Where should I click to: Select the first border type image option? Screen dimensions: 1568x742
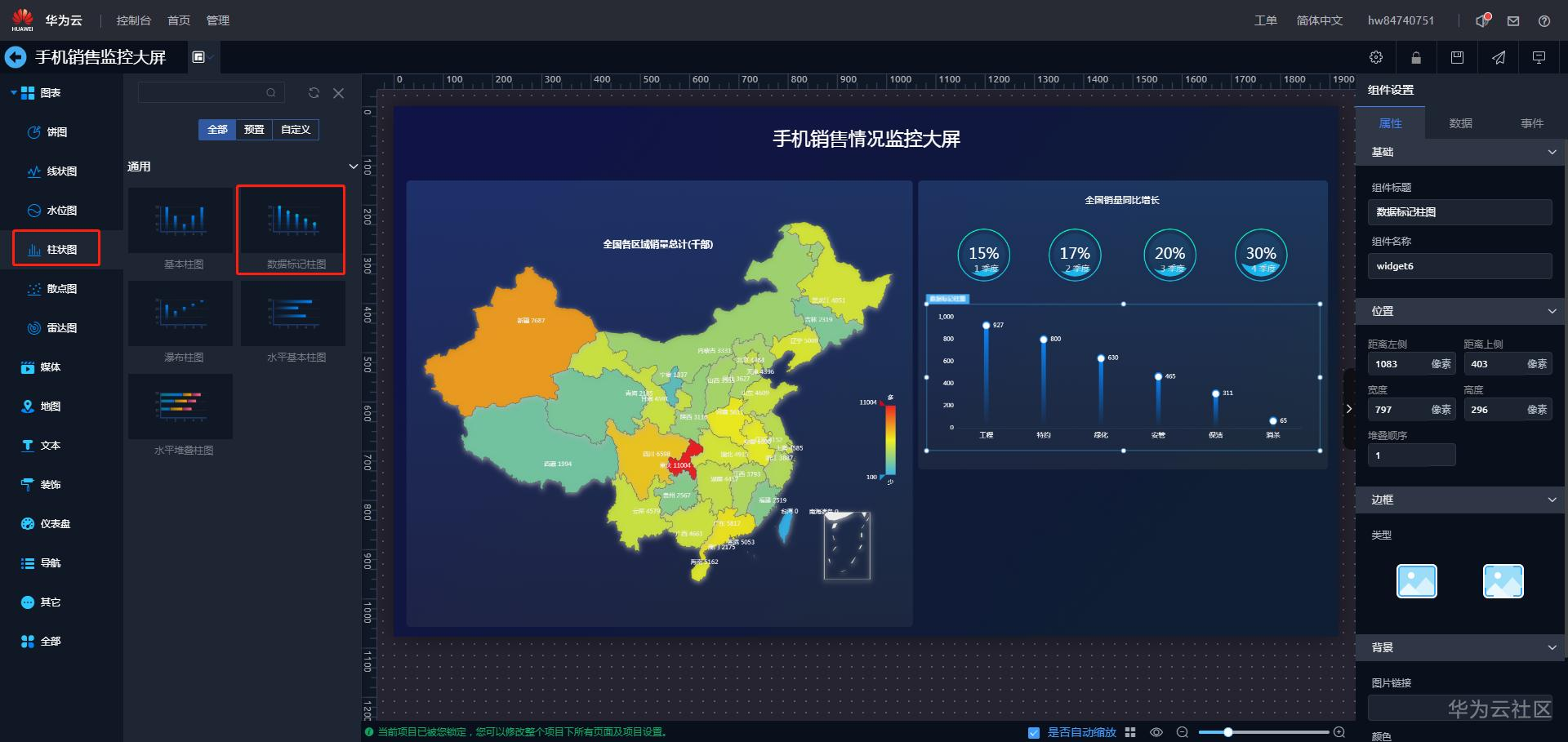(1417, 581)
